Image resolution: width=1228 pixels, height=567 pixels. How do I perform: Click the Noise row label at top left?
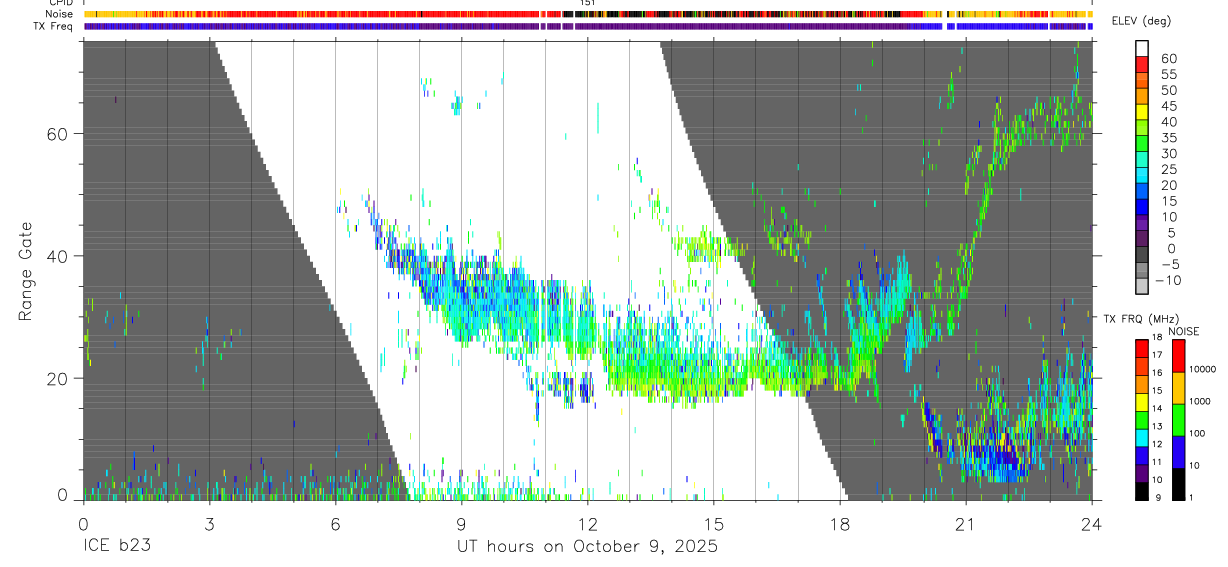[x=59, y=15]
